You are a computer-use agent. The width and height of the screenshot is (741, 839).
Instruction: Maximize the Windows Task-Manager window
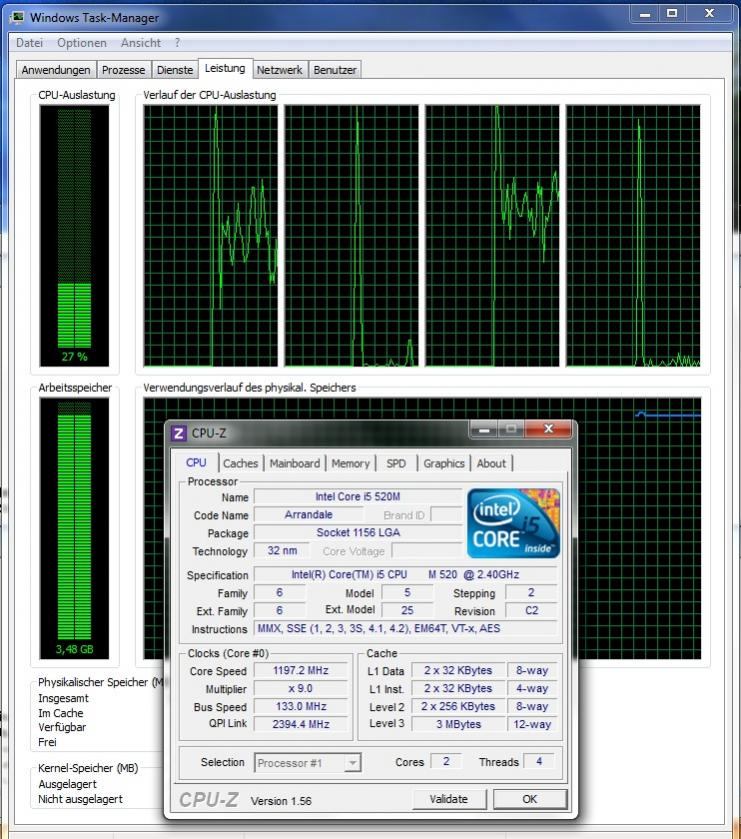point(672,14)
